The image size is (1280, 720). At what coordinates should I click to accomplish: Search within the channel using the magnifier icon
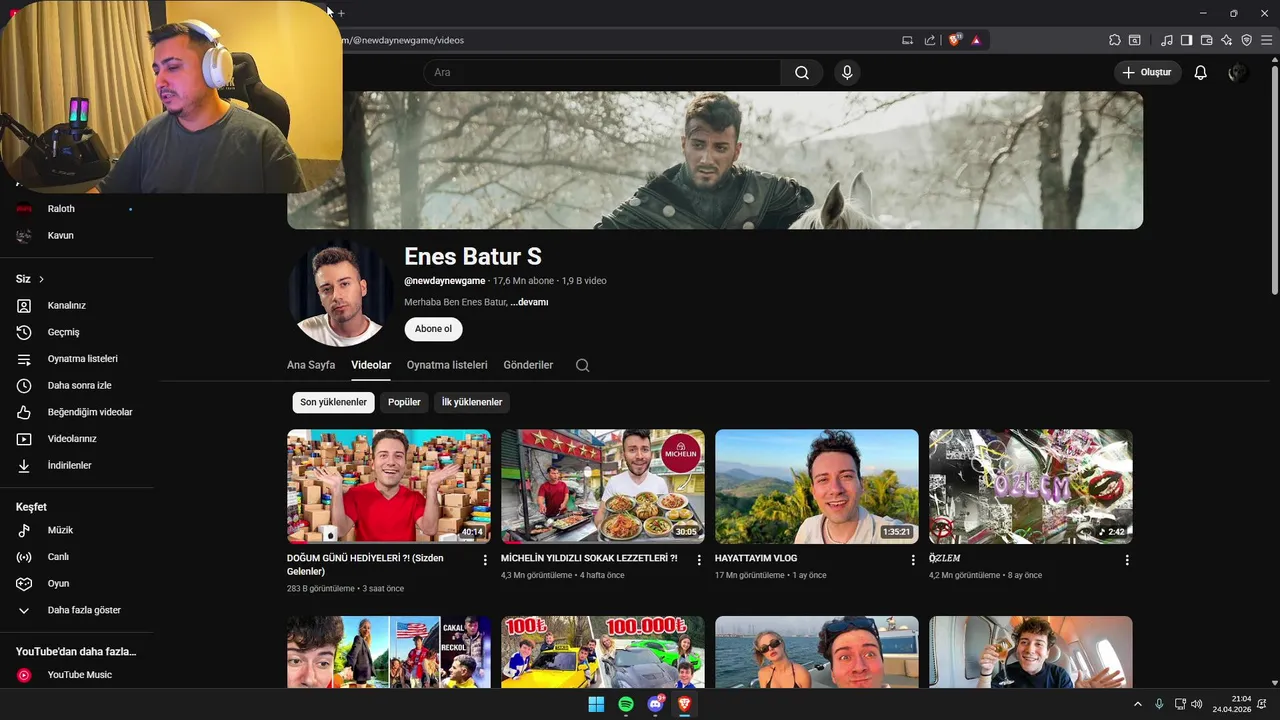click(582, 365)
